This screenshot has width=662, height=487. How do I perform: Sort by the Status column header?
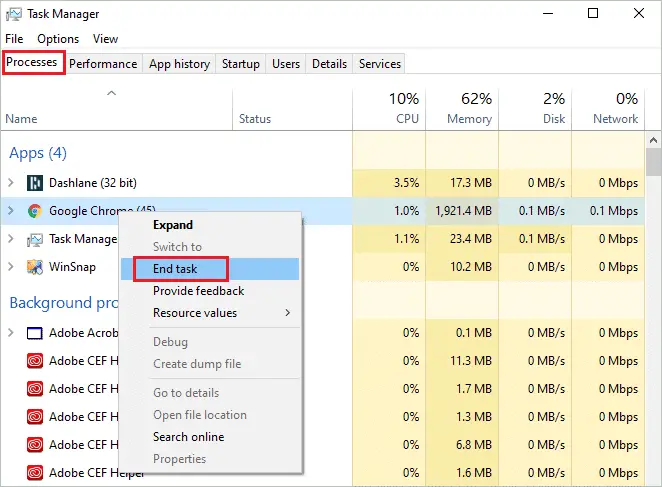pos(292,109)
